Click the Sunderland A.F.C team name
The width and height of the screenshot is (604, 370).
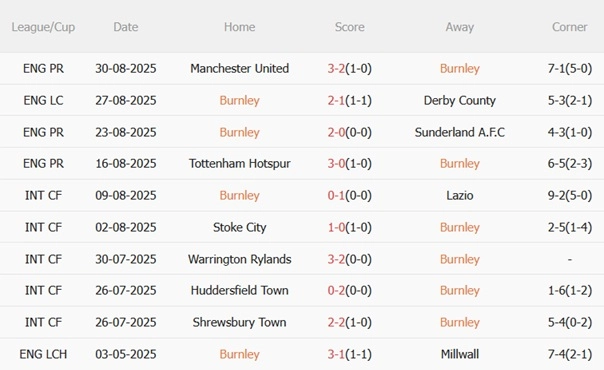[460, 132]
